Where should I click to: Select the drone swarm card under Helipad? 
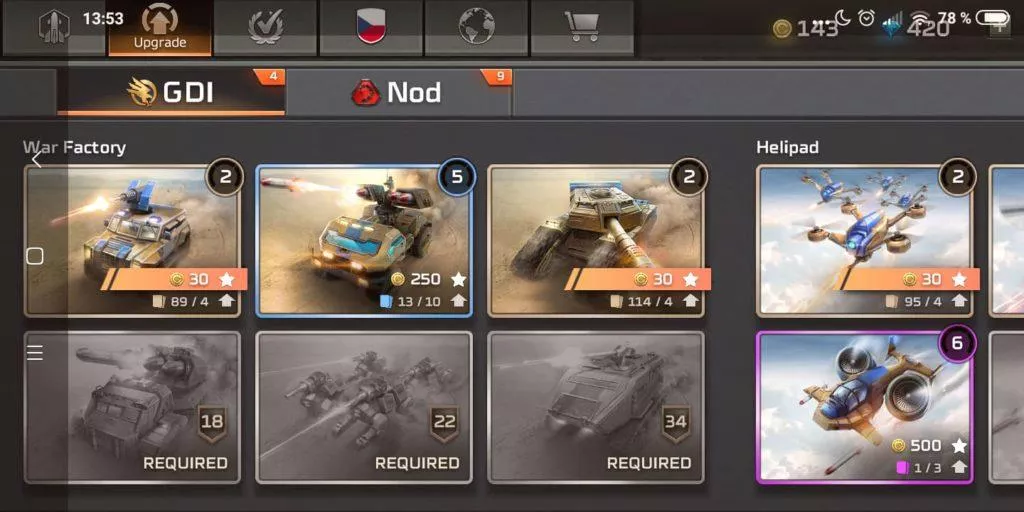[865, 241]
